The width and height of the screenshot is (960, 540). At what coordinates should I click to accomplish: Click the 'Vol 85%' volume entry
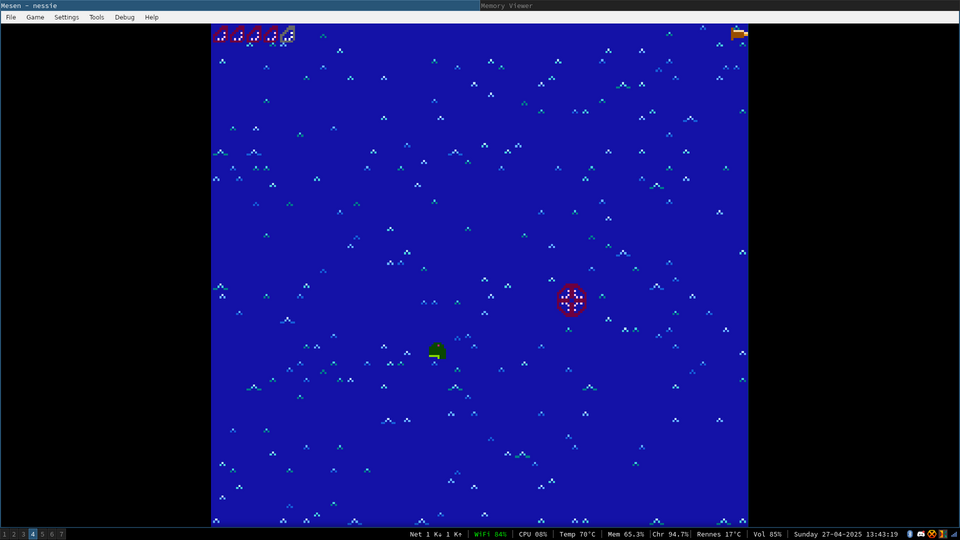pyautogui.click(x=767, y=534)
